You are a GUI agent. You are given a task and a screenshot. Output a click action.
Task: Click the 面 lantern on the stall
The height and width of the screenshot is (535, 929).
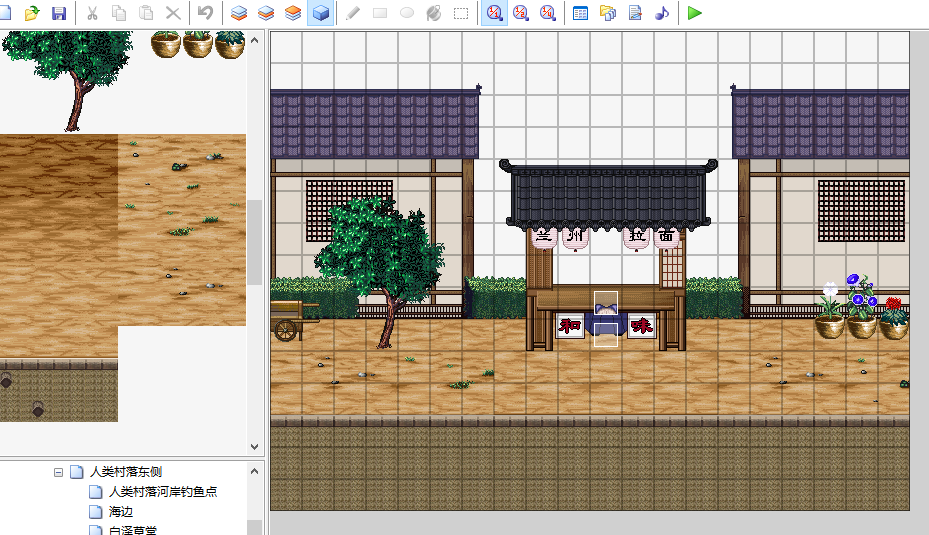click(667, 237)
